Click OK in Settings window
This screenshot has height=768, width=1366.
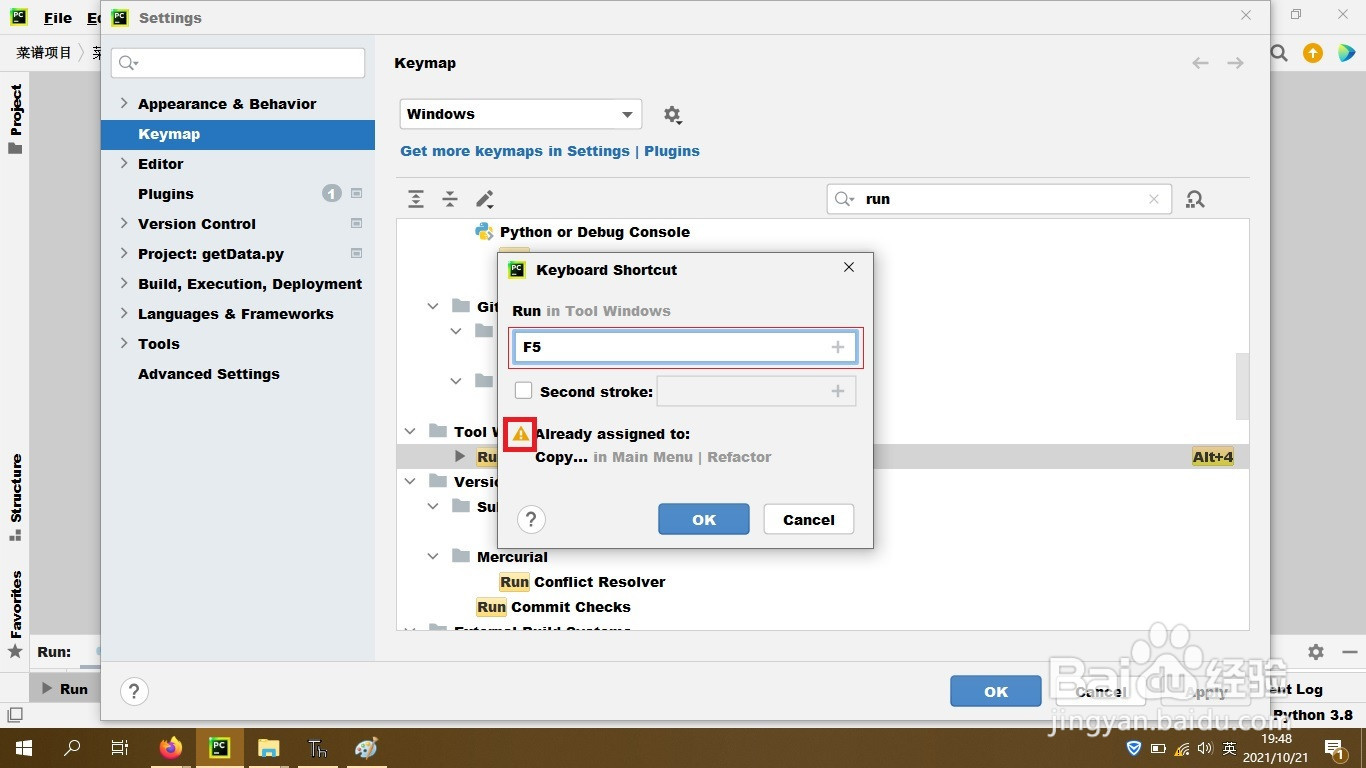coord(996,691)
